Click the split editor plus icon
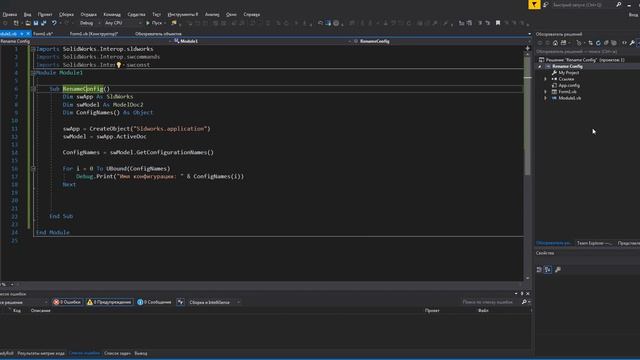Screen dimensions: 640x360 [527, 48]
